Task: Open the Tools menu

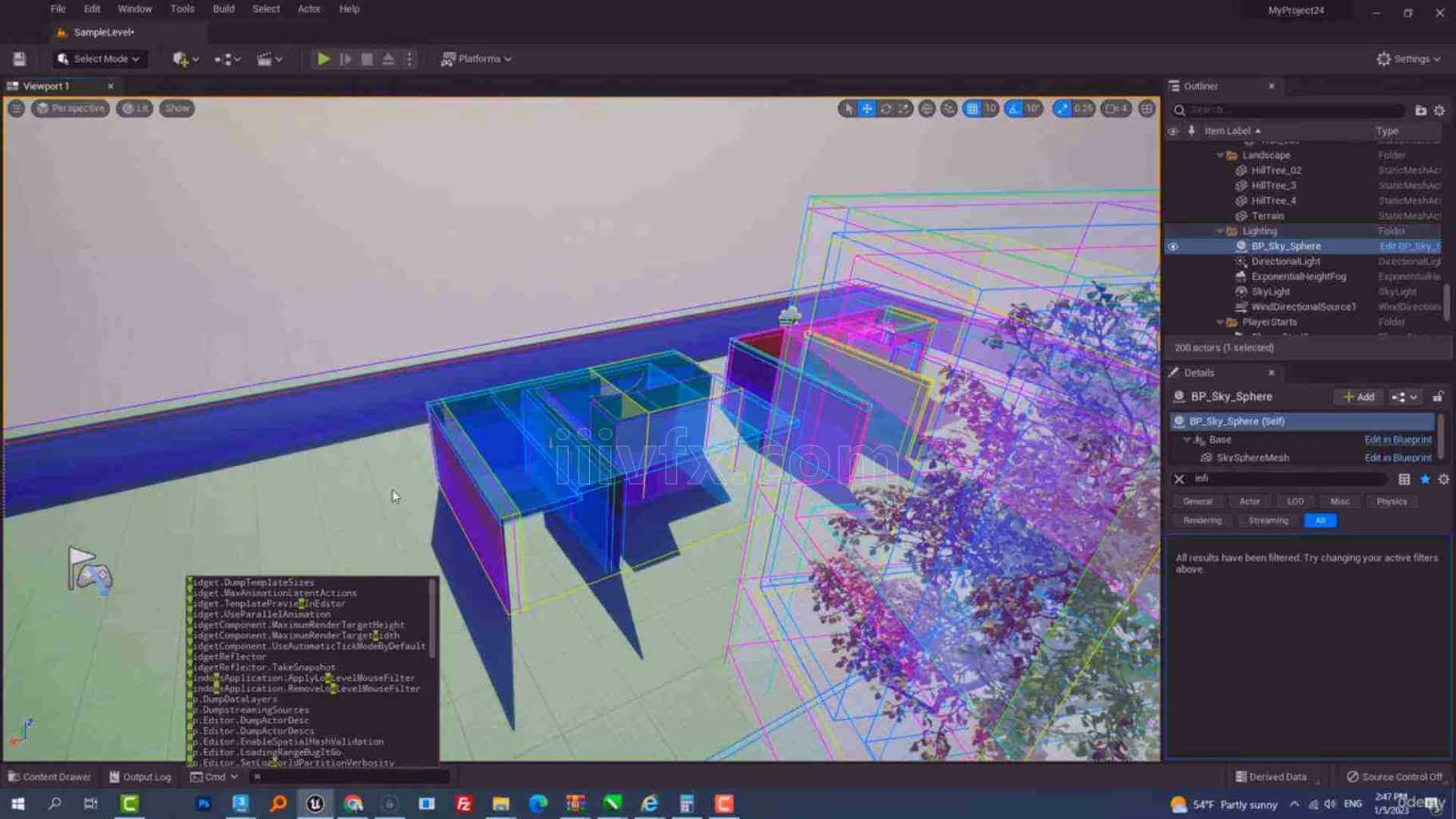Action: tap(182, 9)
